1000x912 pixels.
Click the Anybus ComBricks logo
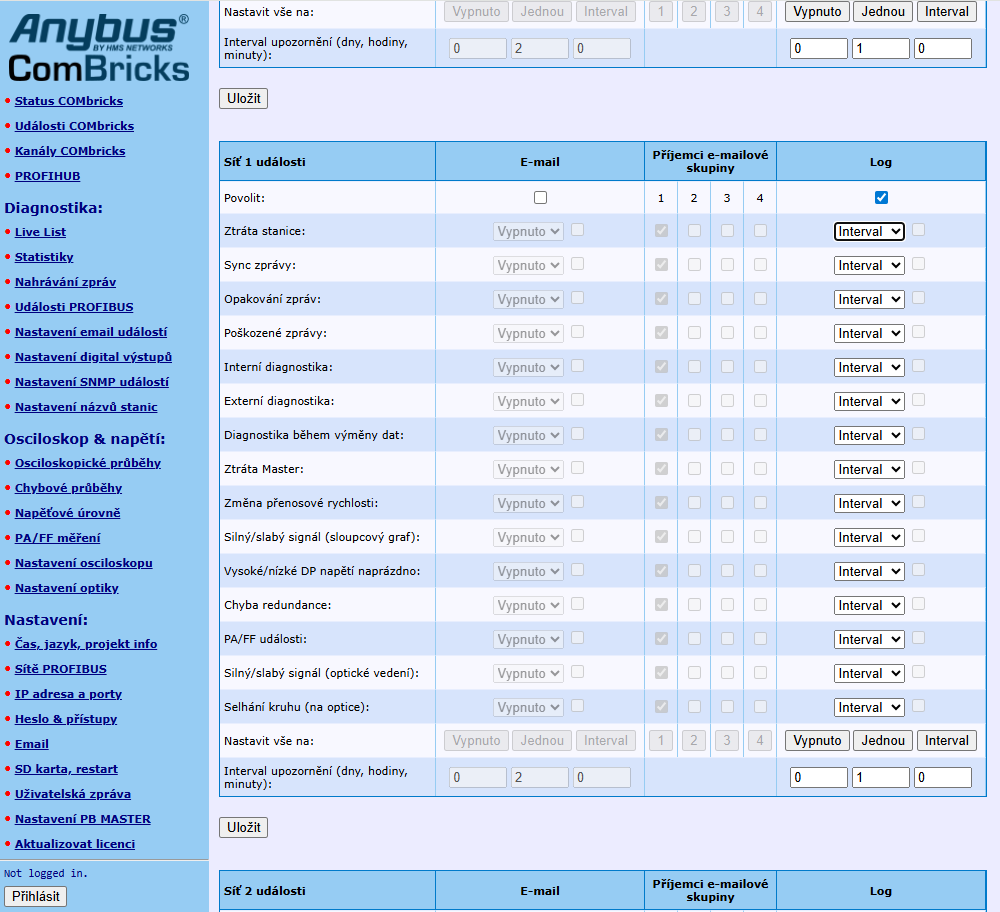pos(99,49)
